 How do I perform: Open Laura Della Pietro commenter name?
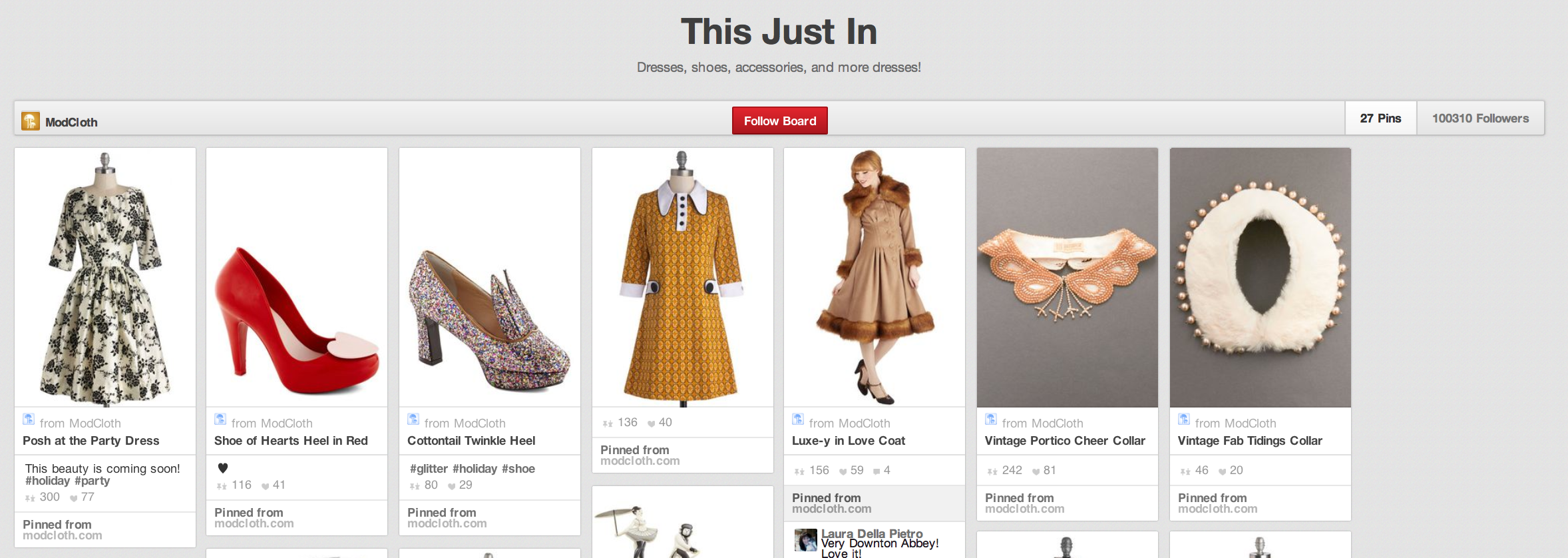coord(872,533)
